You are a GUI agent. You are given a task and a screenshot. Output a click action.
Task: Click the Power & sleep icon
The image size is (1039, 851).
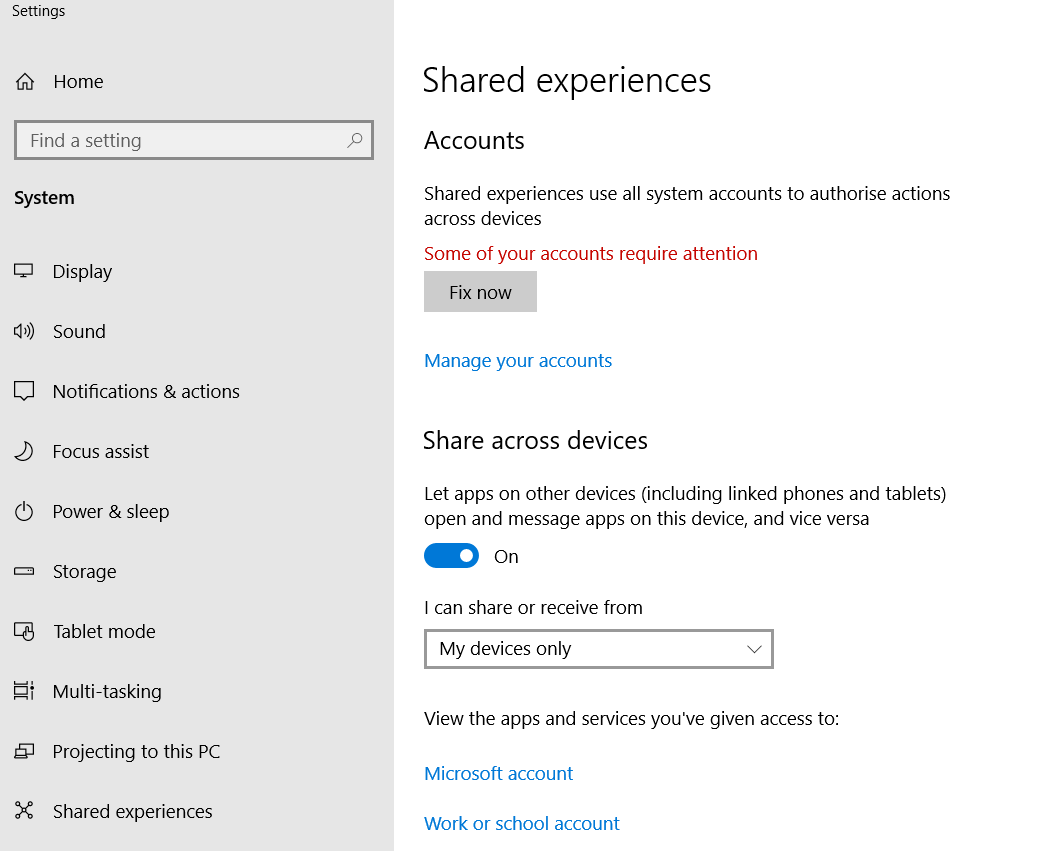coord(24,511)
